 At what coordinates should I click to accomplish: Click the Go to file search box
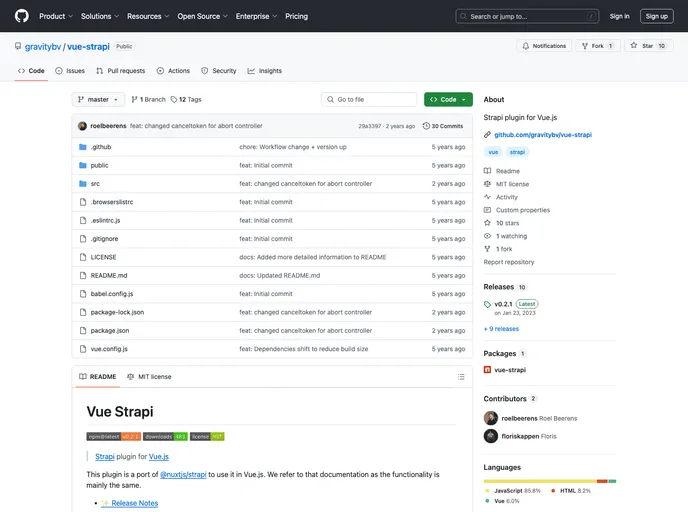(x=369, y=100)
